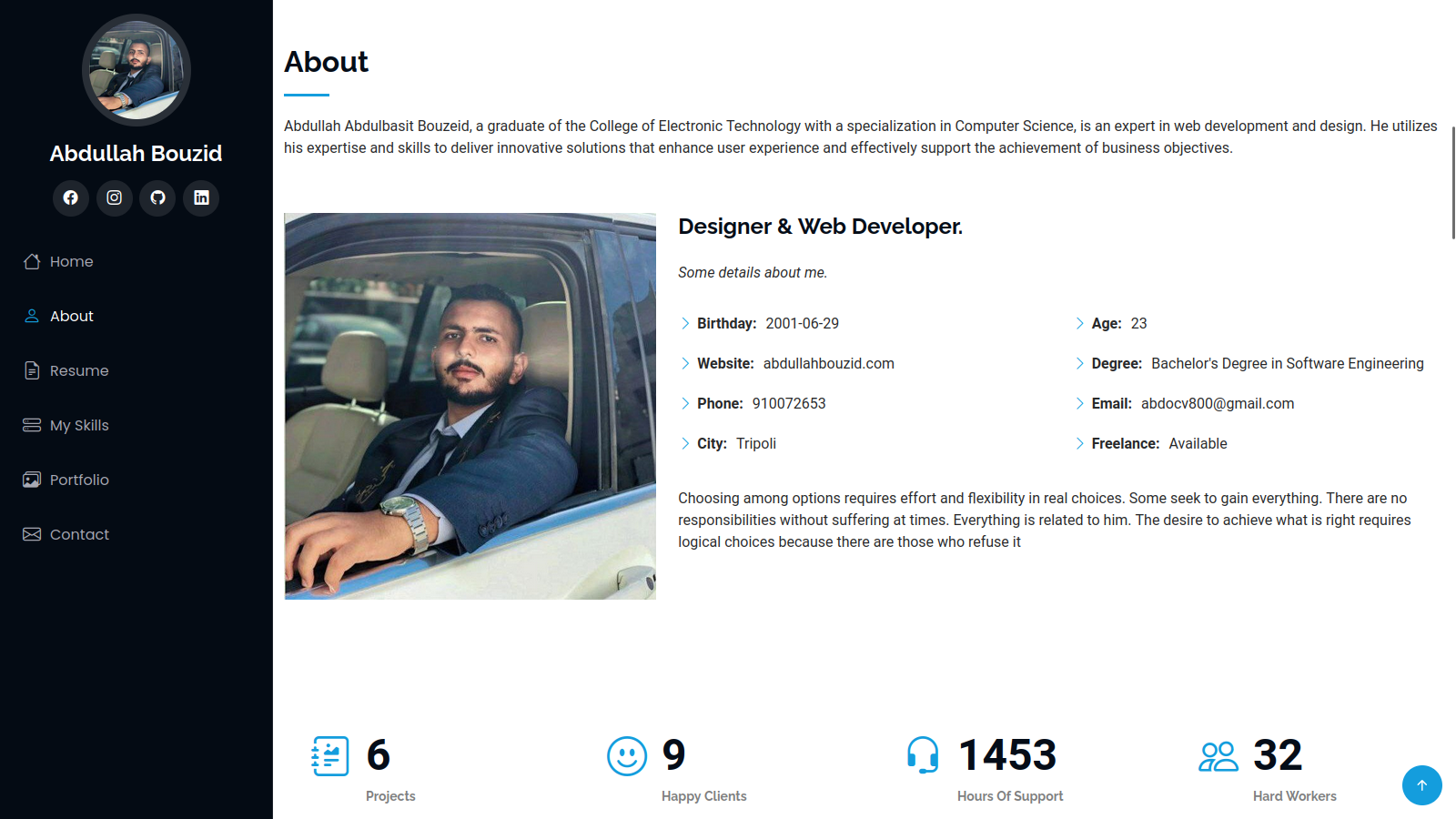This screenshot has height=819, width=1456.
Task: Click the Hours Of Support headset icon
Action: tap(923, 755)
